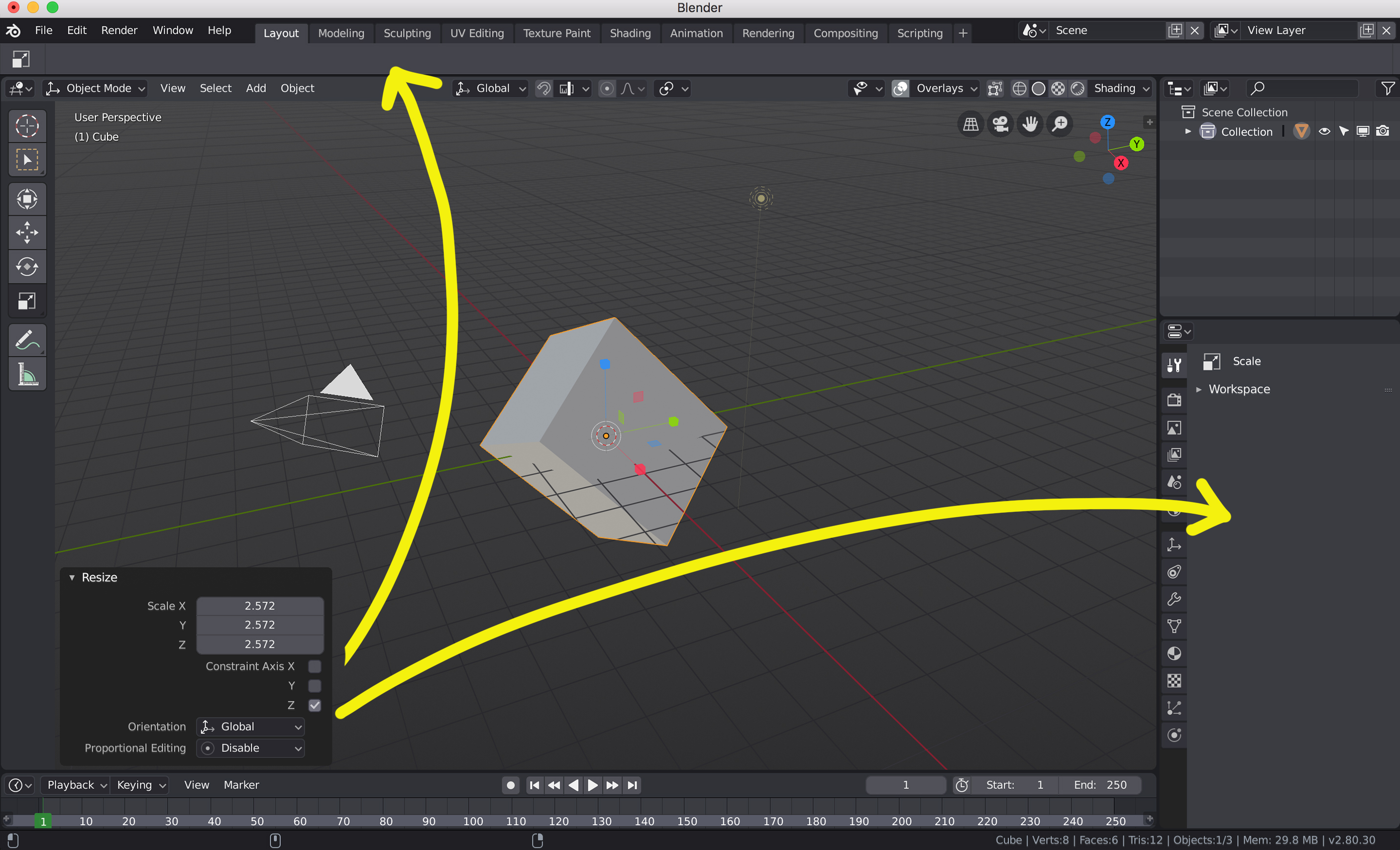
Task: Open the Global transform orientation dropdown in header
Action: pyautogui.click(x=491, y=88)
